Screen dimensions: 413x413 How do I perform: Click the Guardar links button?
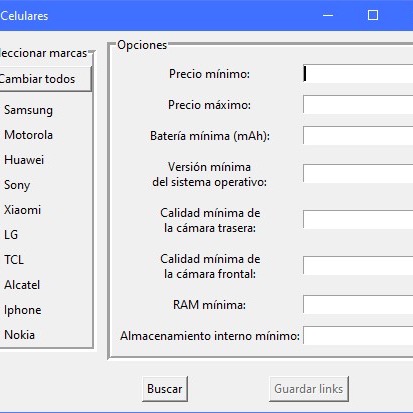pos(309,389)
